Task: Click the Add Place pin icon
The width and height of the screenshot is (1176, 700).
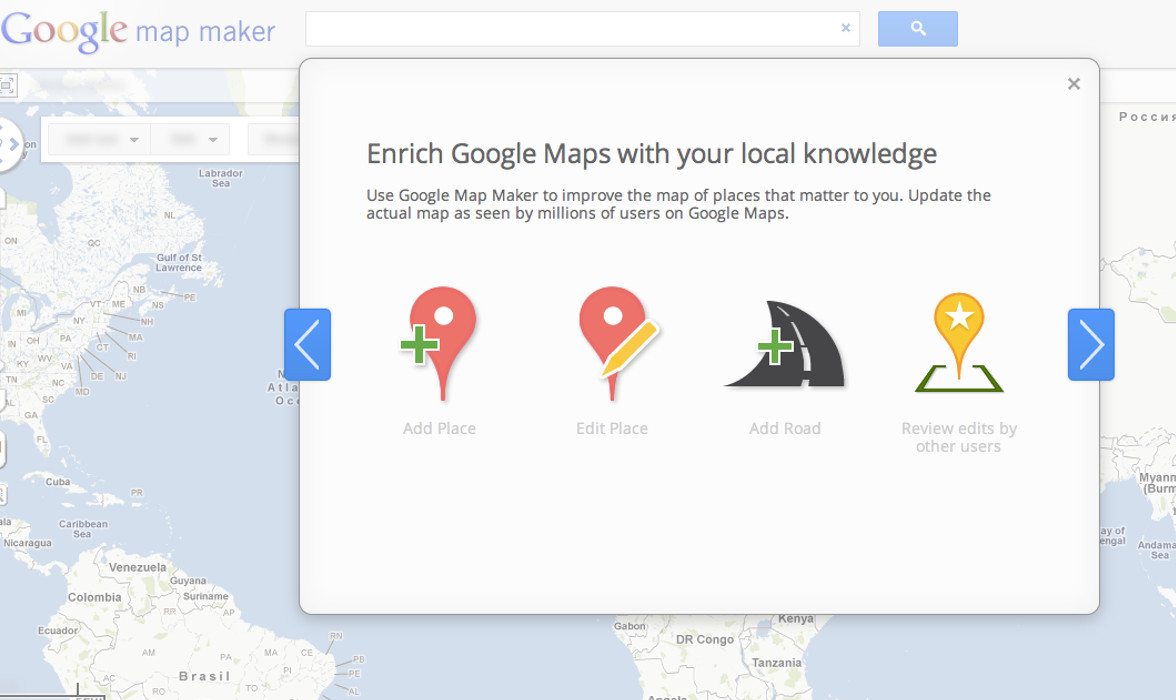Action: point(440,344)
